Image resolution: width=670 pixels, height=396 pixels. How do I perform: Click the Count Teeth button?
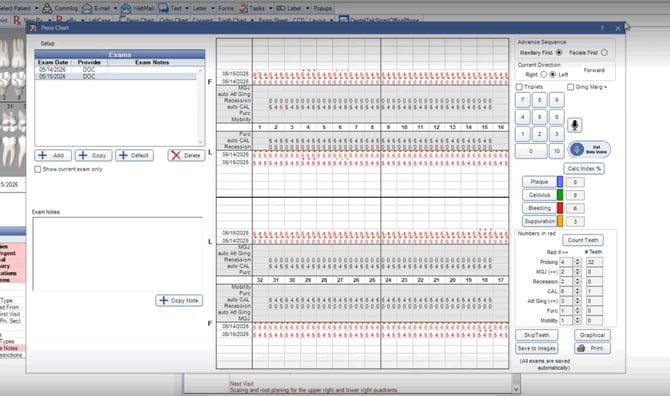[583, 240]
